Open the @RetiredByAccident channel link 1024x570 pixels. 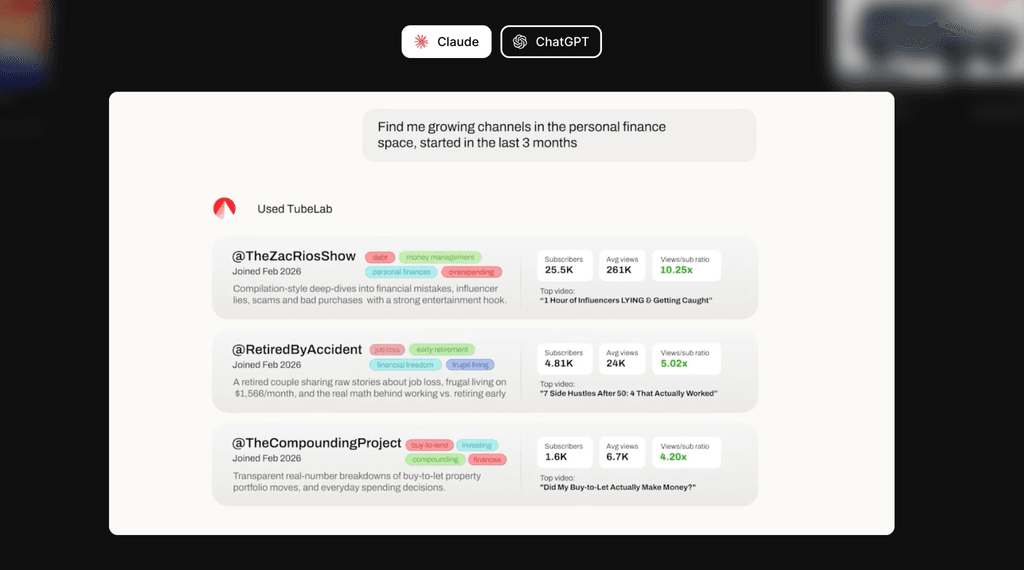tap(297, 349)
